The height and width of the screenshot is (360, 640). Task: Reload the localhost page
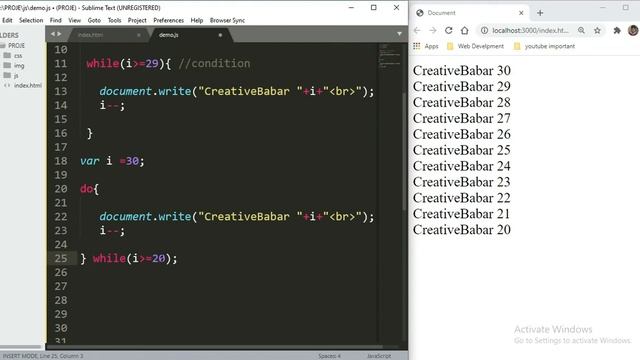tap(449, 31)
